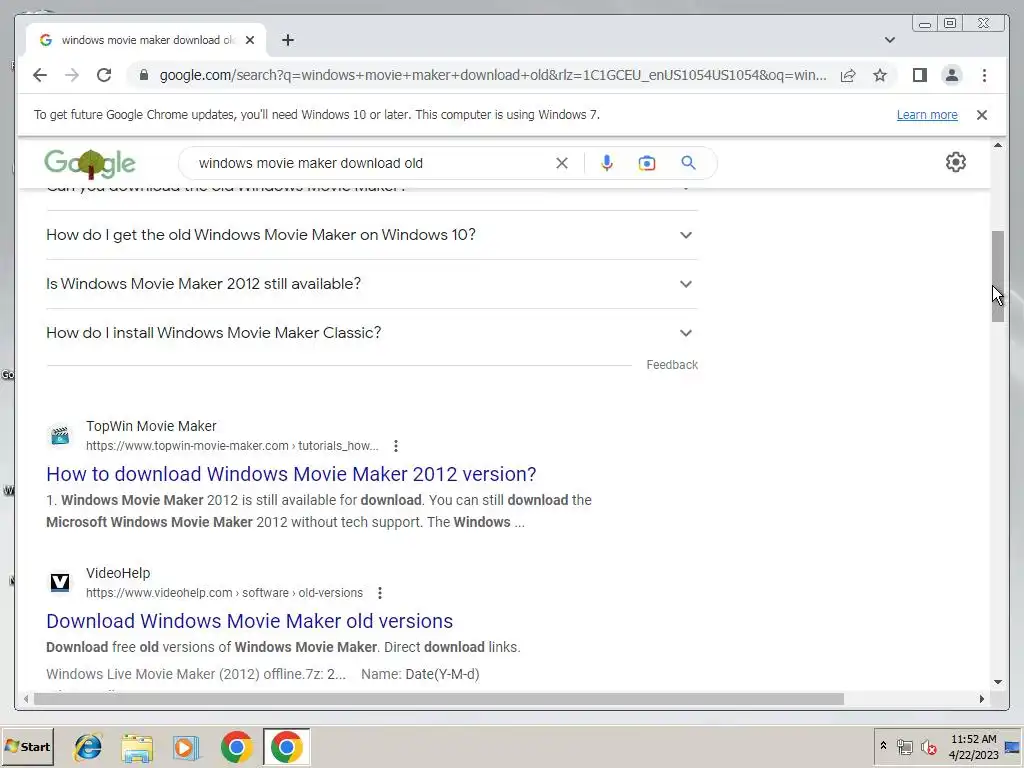
Task: Reload the current page
Action: click(104, 75)
